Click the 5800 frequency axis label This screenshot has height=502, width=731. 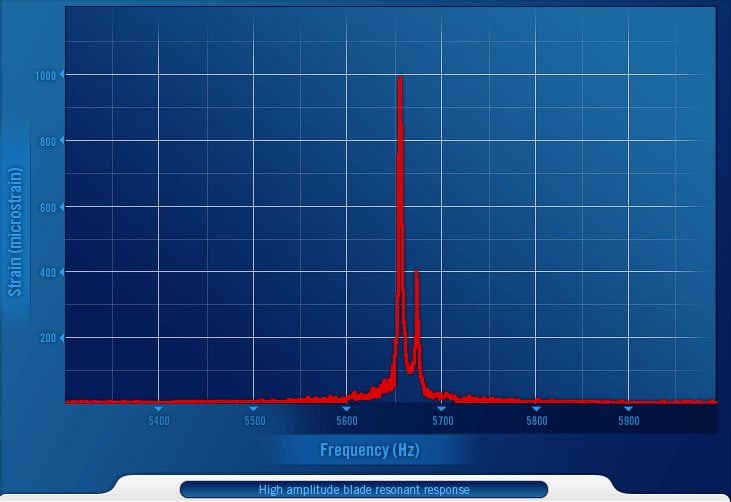537,421
